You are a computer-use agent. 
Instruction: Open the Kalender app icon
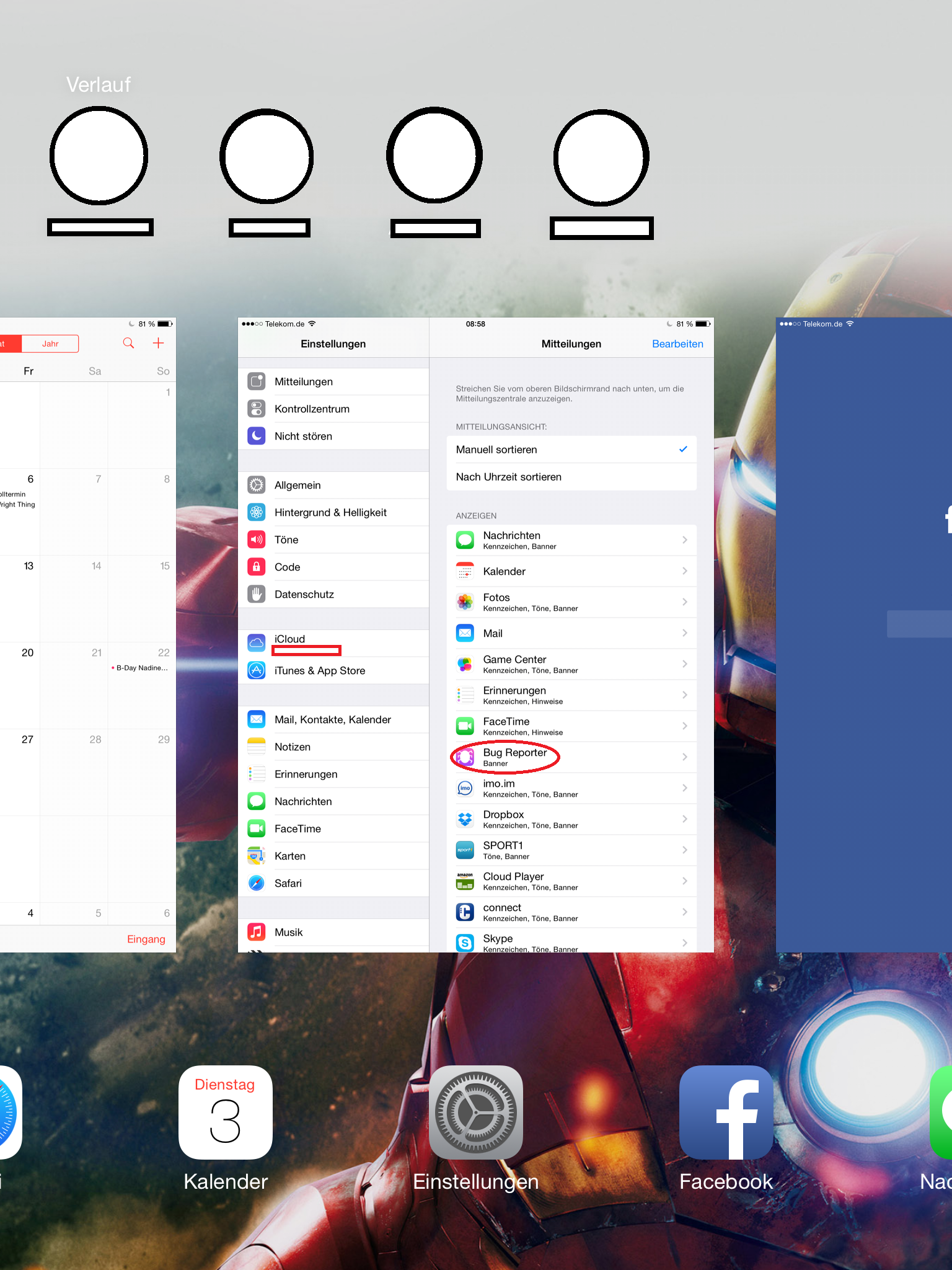(226, 1112)
